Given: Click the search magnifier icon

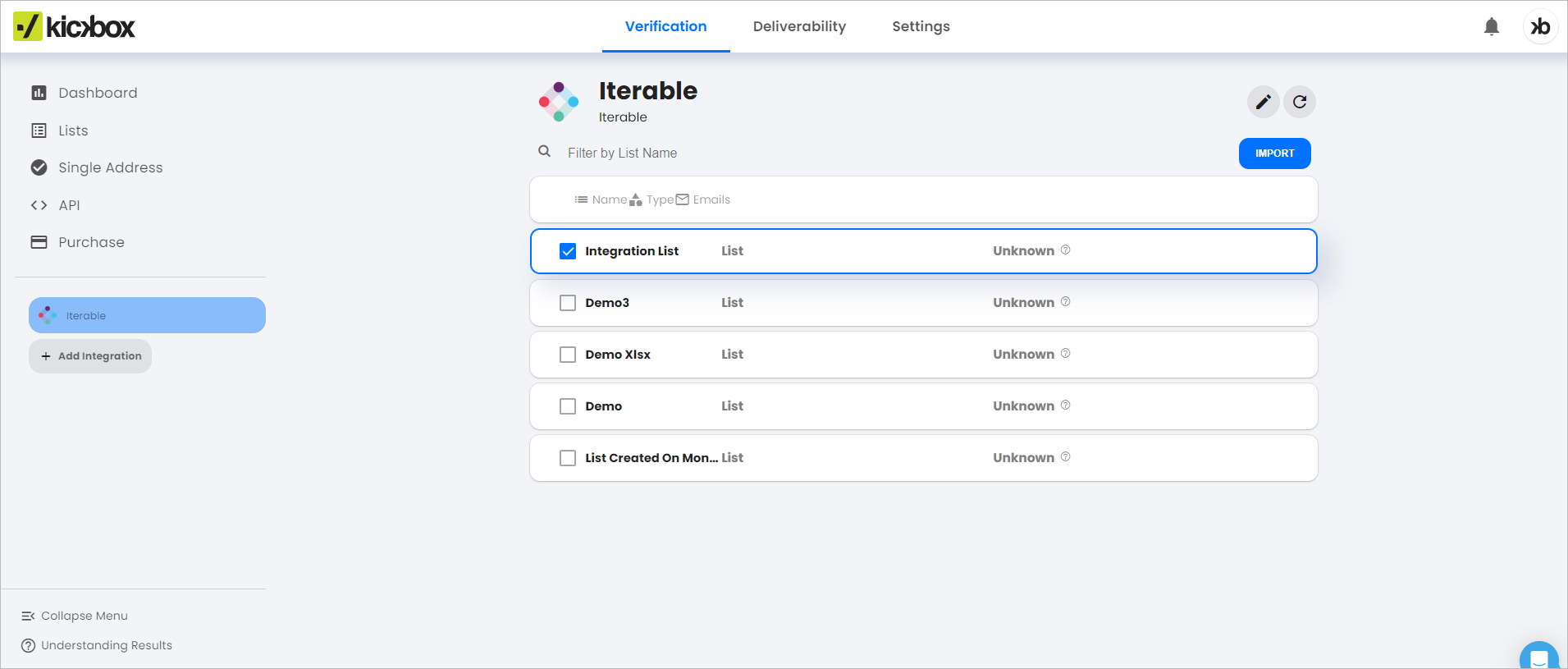Looking at the screenshot, I should [x=544, y=151].
